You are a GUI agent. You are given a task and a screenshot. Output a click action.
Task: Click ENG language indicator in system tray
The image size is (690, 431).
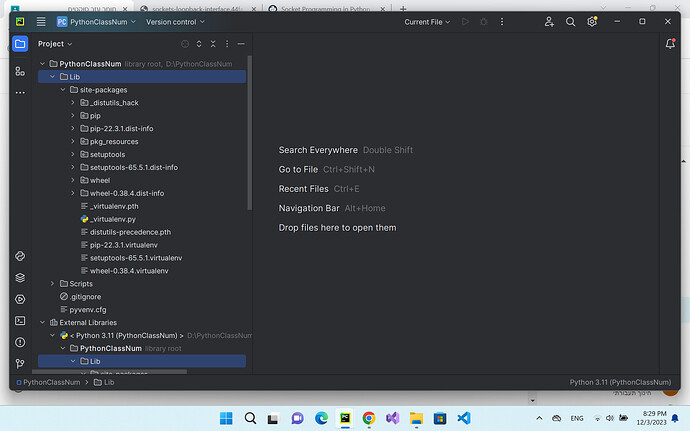point(577,418)
